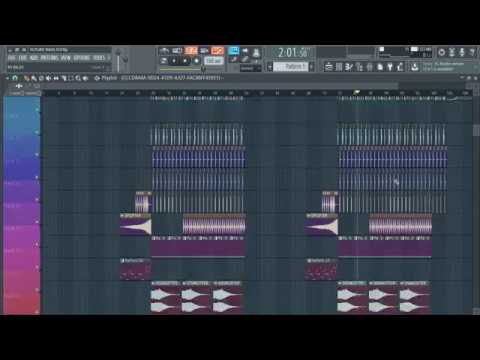
Task: Toggle the orange loop recording button
Action: [217, 51]
